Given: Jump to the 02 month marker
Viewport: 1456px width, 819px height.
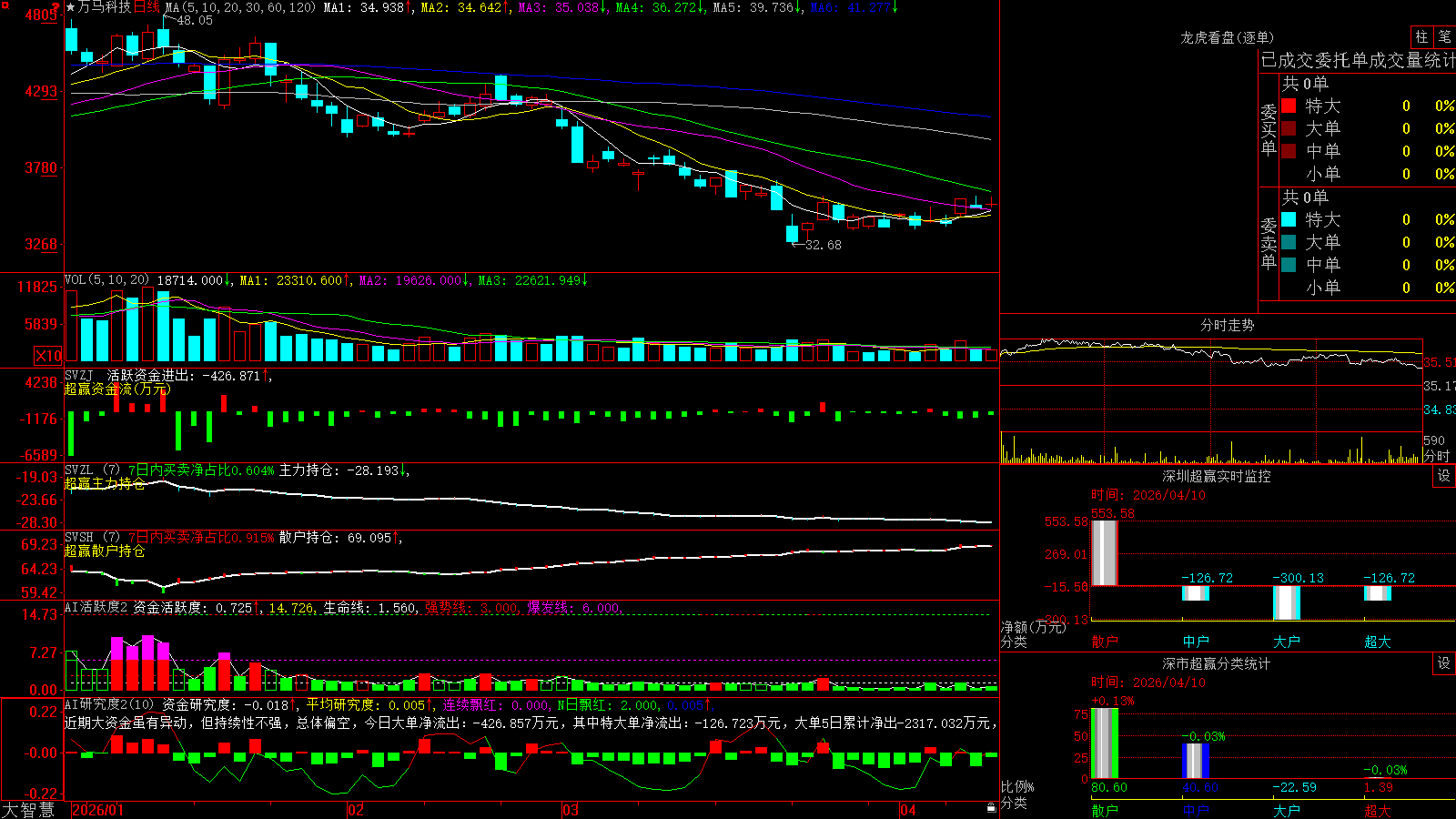Looking at the screenshot, I should 356,810.
